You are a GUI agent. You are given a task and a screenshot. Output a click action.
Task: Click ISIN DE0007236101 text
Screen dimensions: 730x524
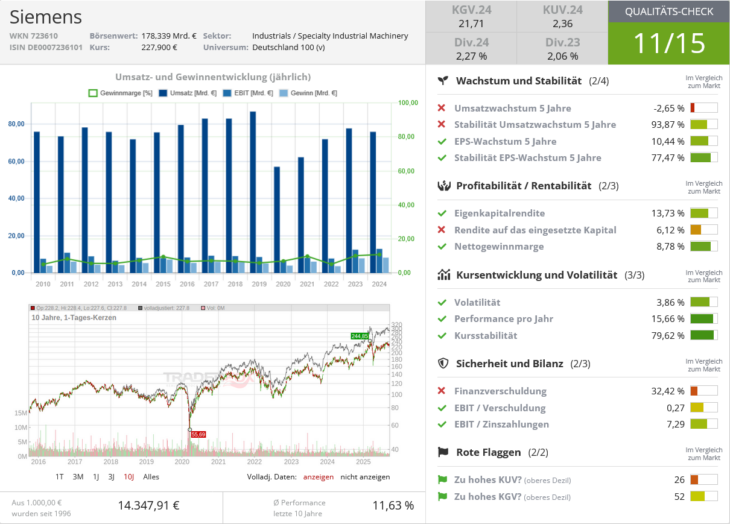pyautogui.click(x=46, y=47)
